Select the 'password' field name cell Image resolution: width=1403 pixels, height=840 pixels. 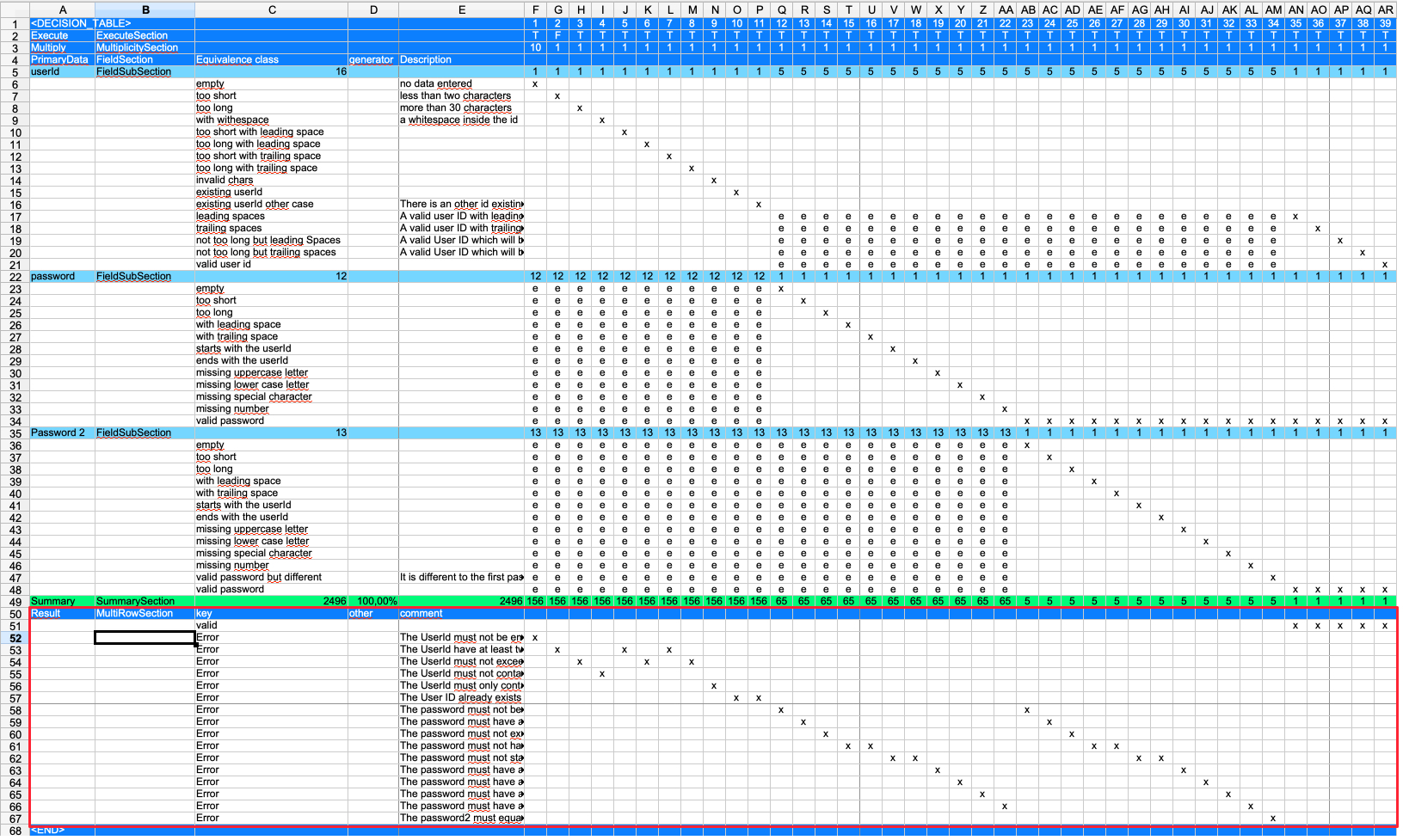[x=62, y=276]
